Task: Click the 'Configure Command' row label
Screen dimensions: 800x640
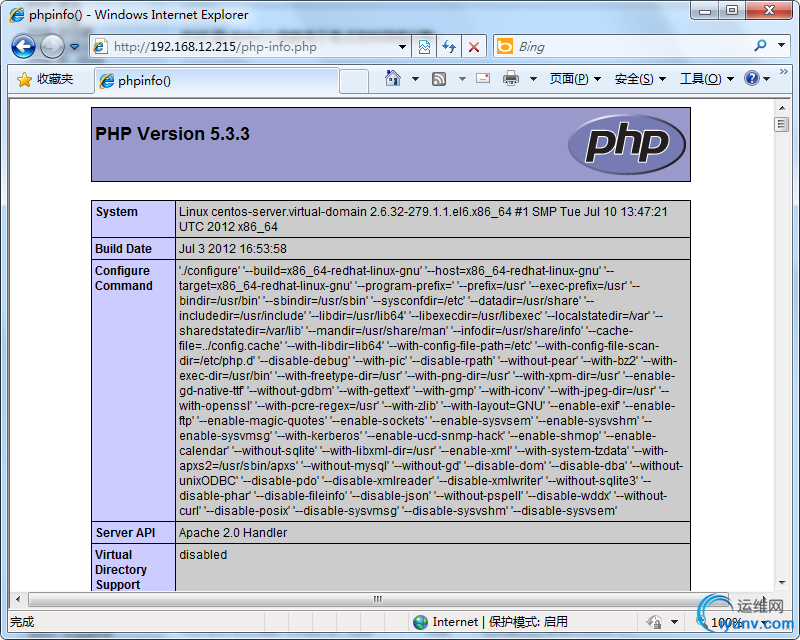Action: (x=123, y=278)
